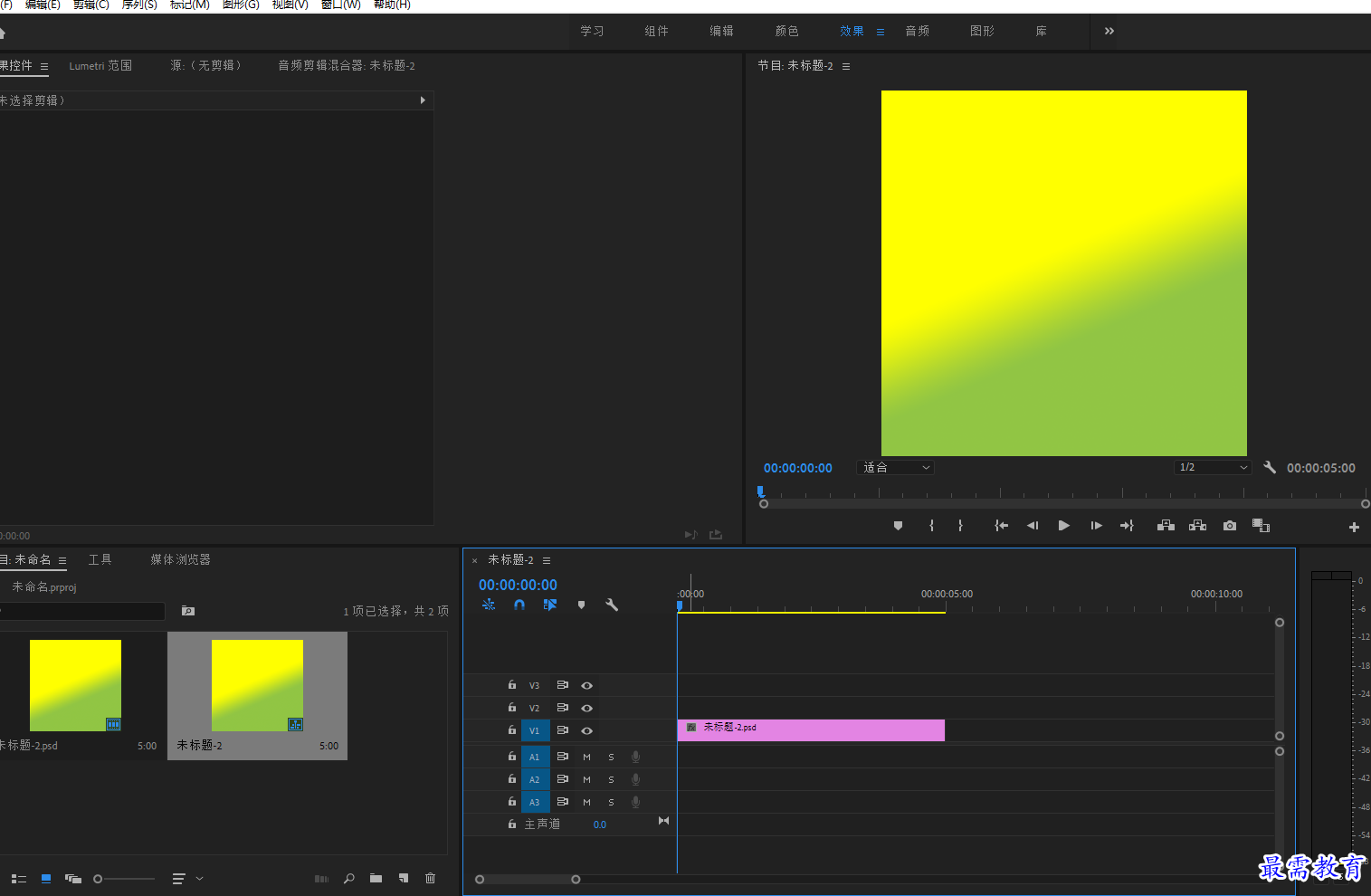1371x896 pixels.
Task: Open timeline 未标题-2 panel menu
Action: coord(547,560)
